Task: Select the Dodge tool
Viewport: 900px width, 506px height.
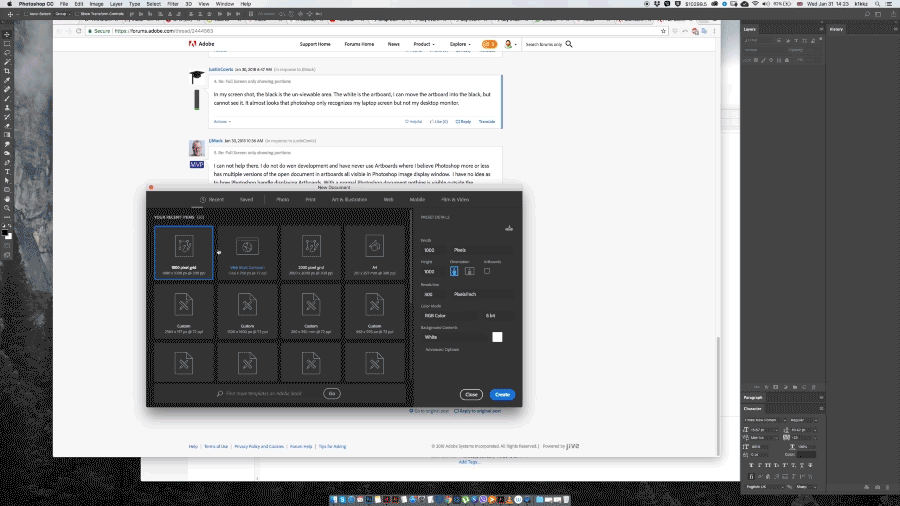Action: 7,153
